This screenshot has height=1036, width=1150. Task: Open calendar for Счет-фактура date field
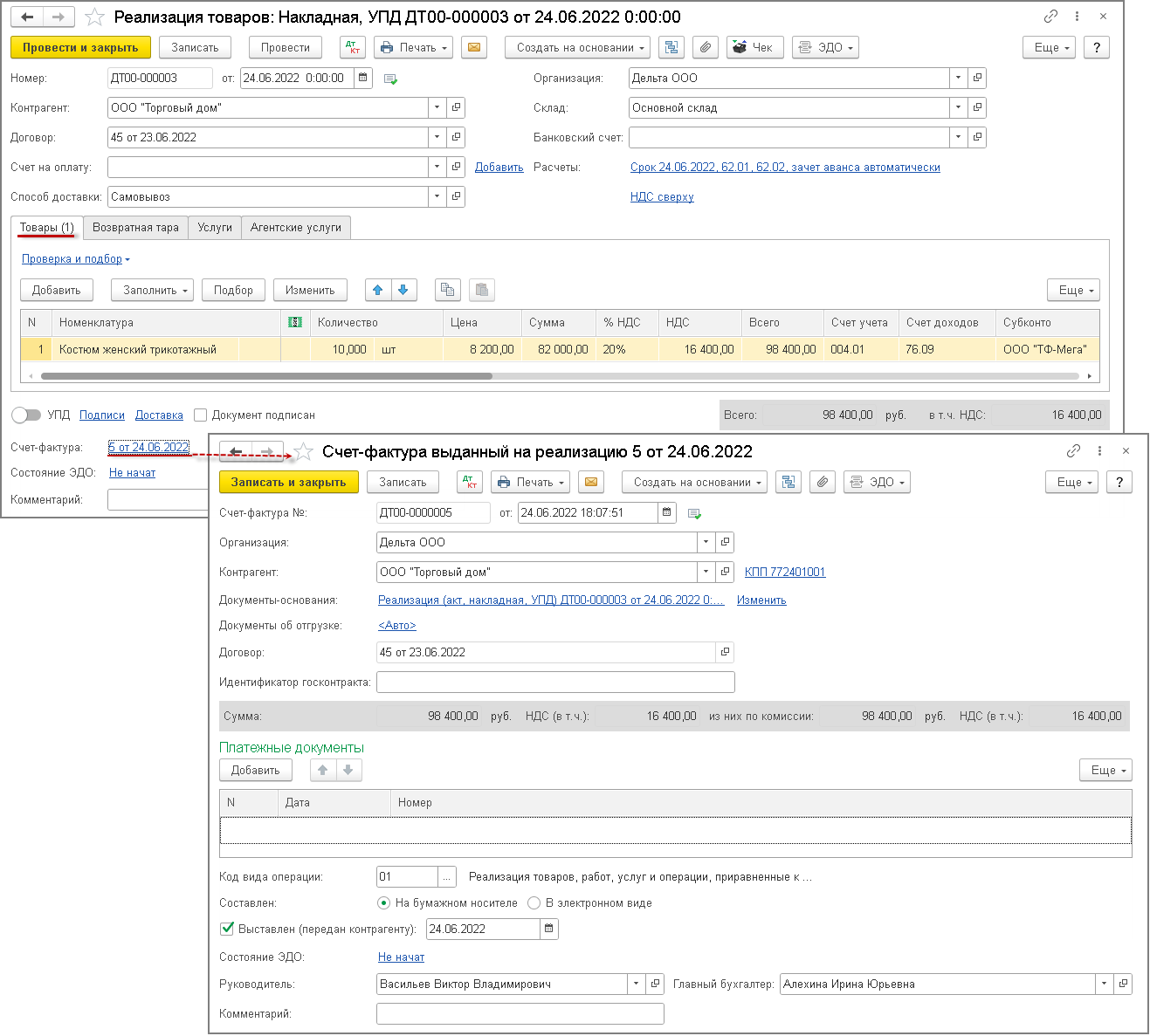(667, 512)
